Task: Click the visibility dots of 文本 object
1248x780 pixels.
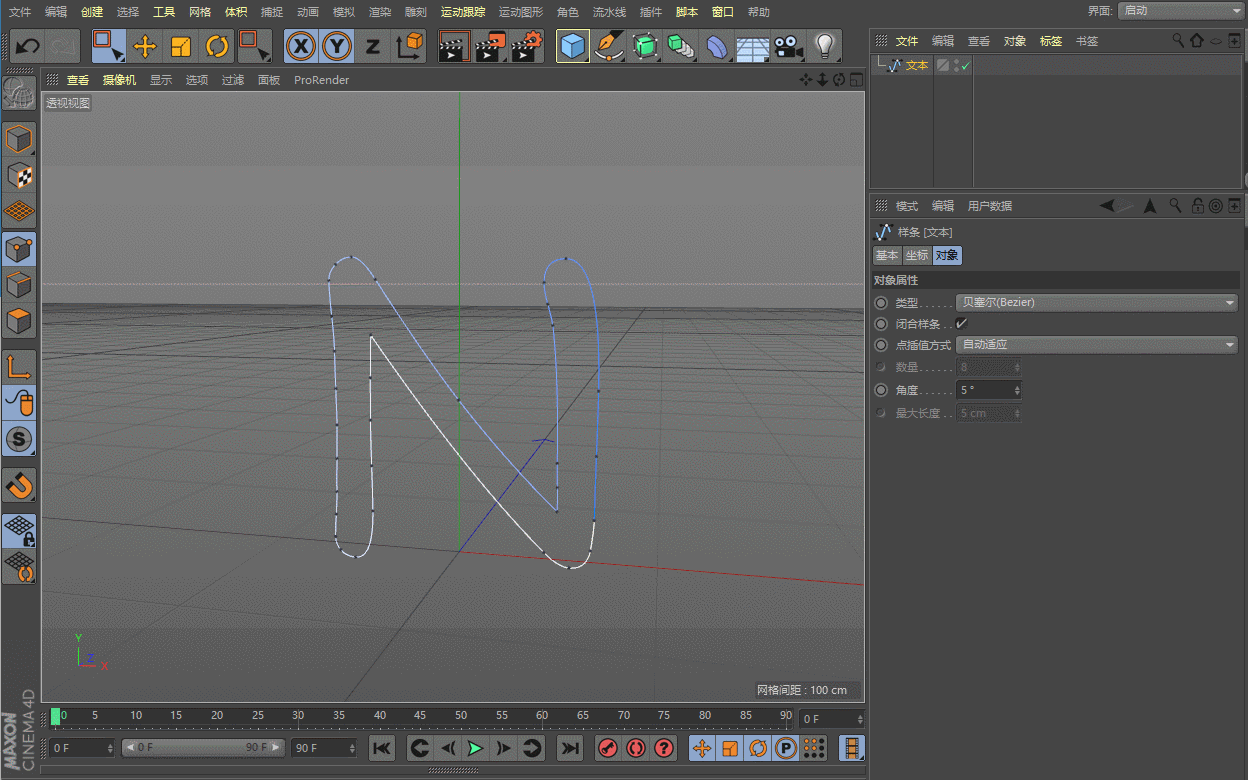Action: point(956,66)
